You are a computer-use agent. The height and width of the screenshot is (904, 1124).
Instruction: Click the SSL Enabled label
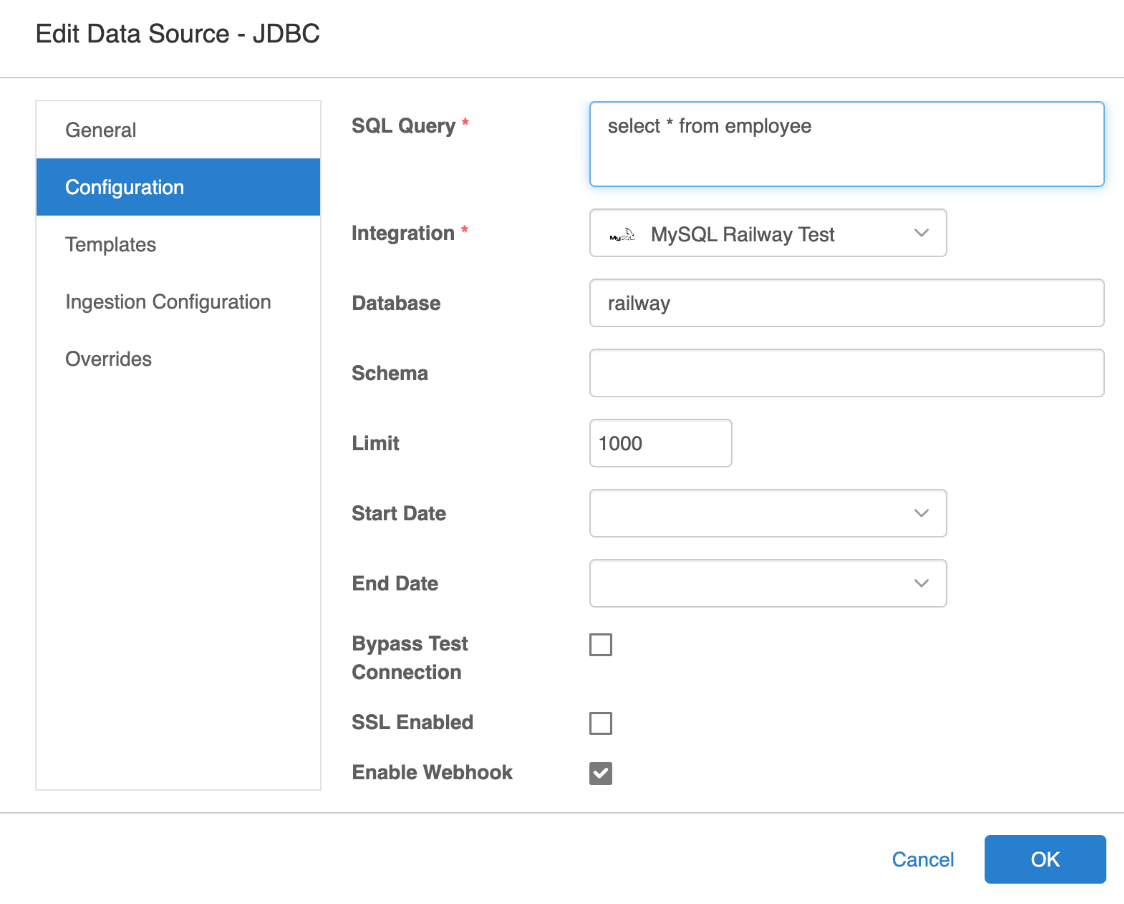pos(412,723)
